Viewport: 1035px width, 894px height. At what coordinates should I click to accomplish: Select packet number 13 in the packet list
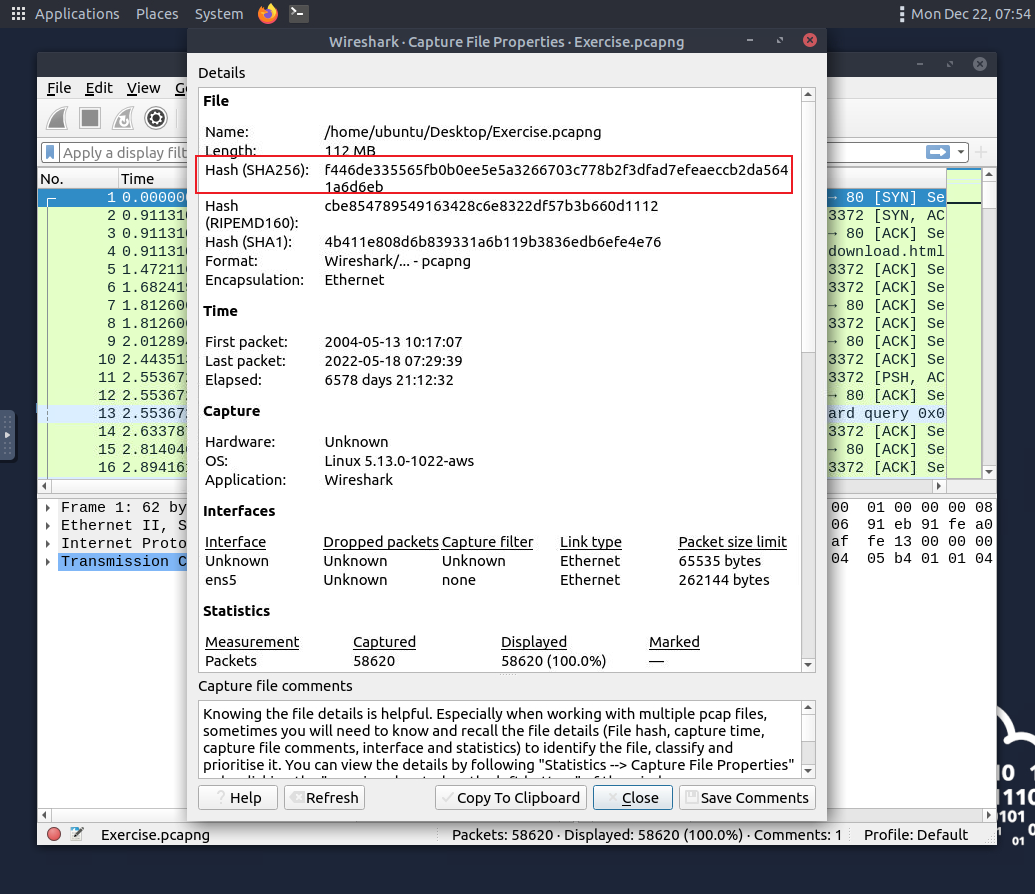tap(112, 413)
